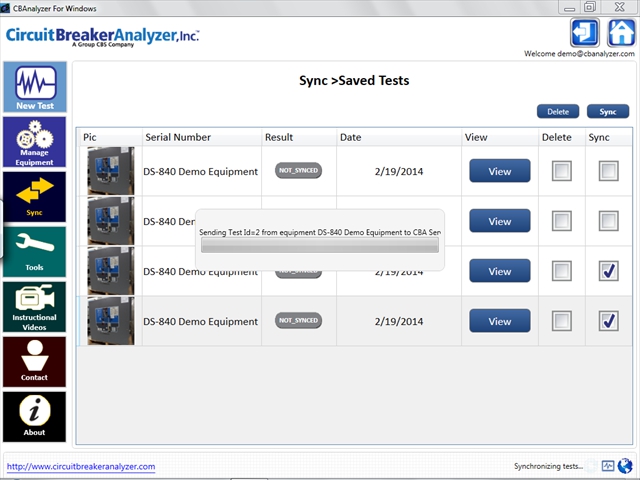
Task: Select the Sync sidebar icon
Action: (35, 197)
